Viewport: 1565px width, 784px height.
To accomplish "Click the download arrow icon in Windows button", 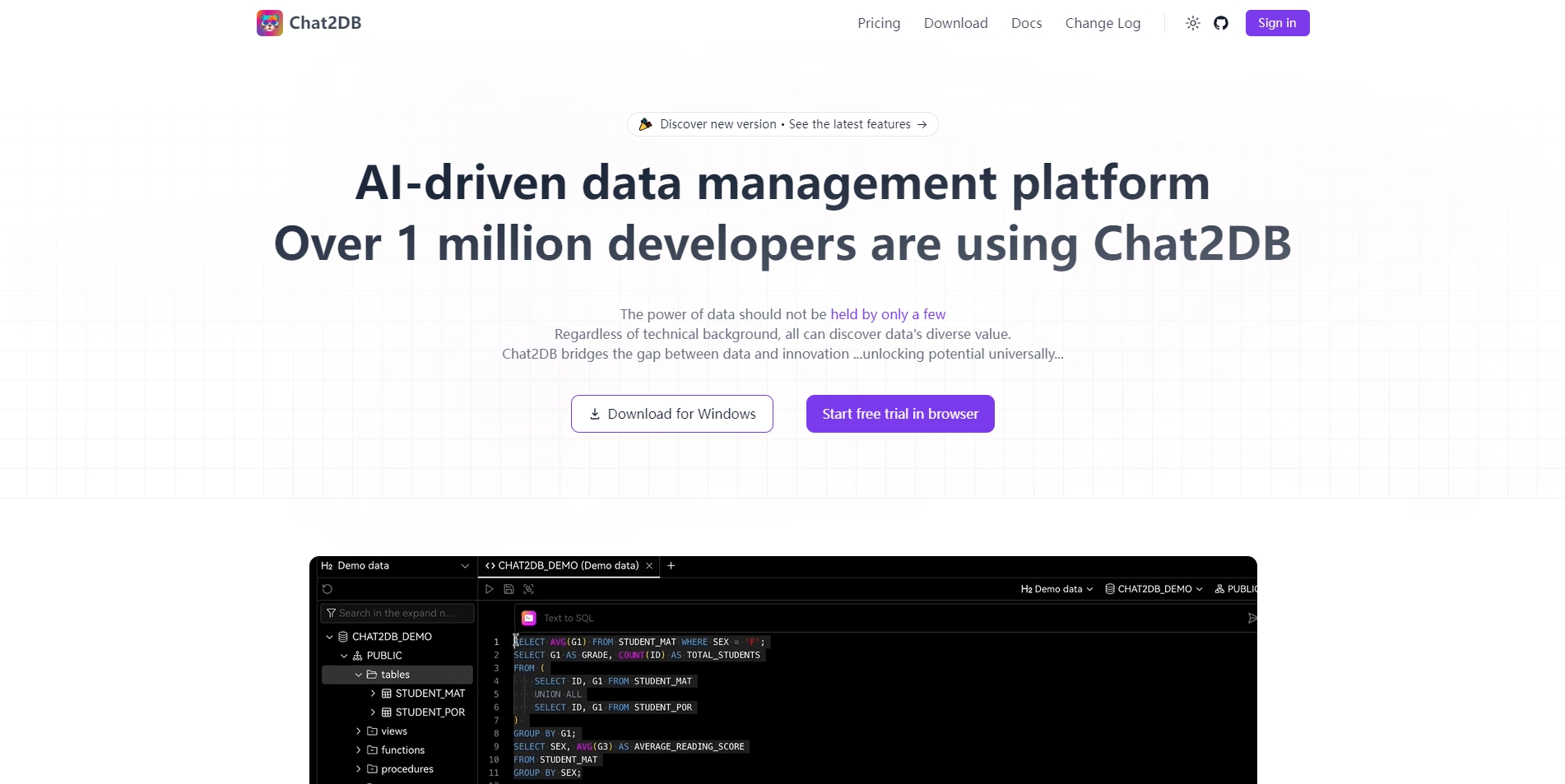I will pos(595,414).
